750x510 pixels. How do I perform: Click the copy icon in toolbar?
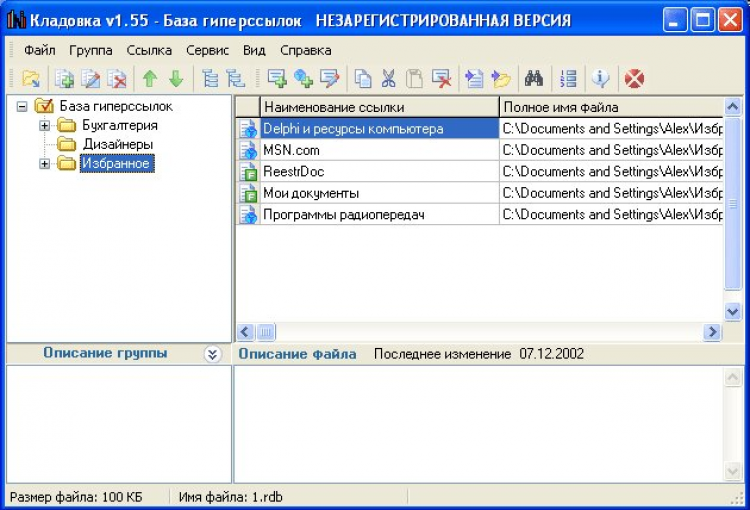point(363,78)
